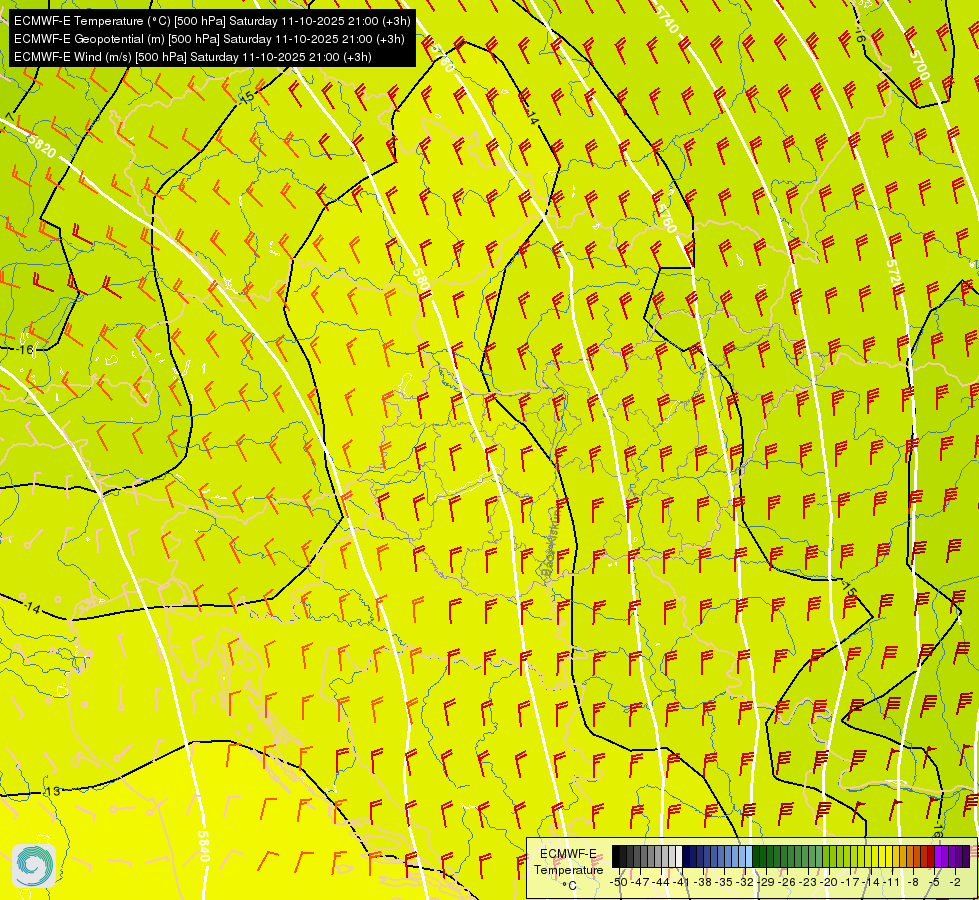Click the -8 tick label in the legend

(x=913, y=882)
